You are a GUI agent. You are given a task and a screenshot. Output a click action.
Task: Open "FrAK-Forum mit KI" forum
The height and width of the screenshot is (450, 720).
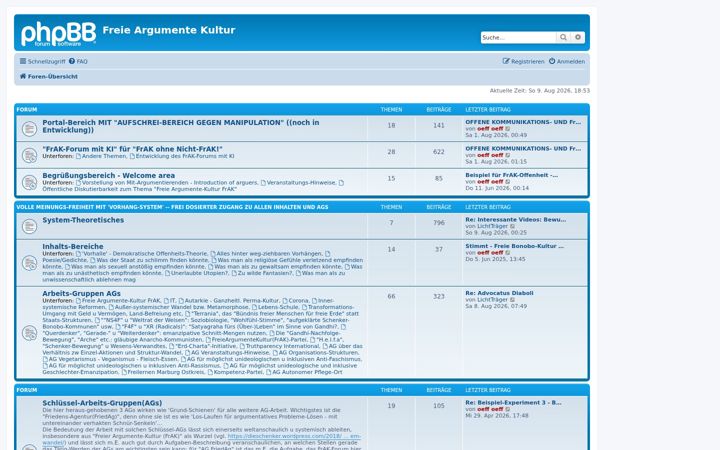click(132, 149)
